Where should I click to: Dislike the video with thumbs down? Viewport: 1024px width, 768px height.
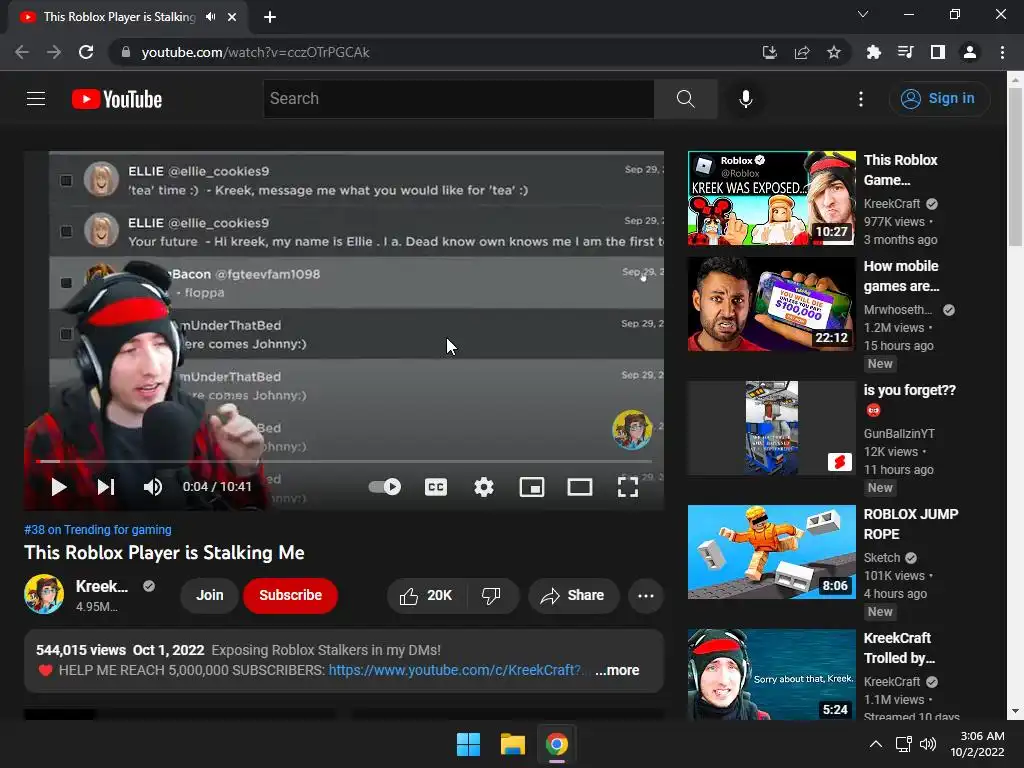tap(491, 596)
